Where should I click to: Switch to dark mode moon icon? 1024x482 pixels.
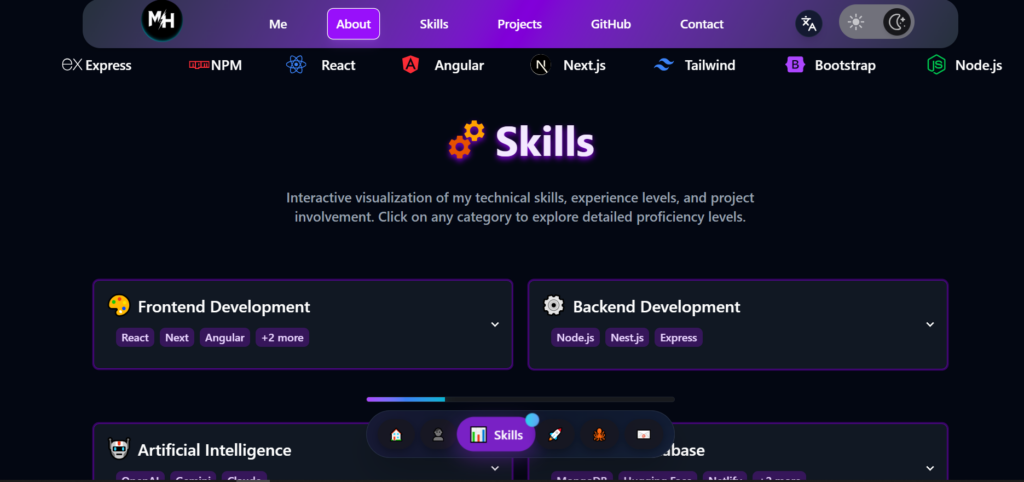click(x=897, y=23)
